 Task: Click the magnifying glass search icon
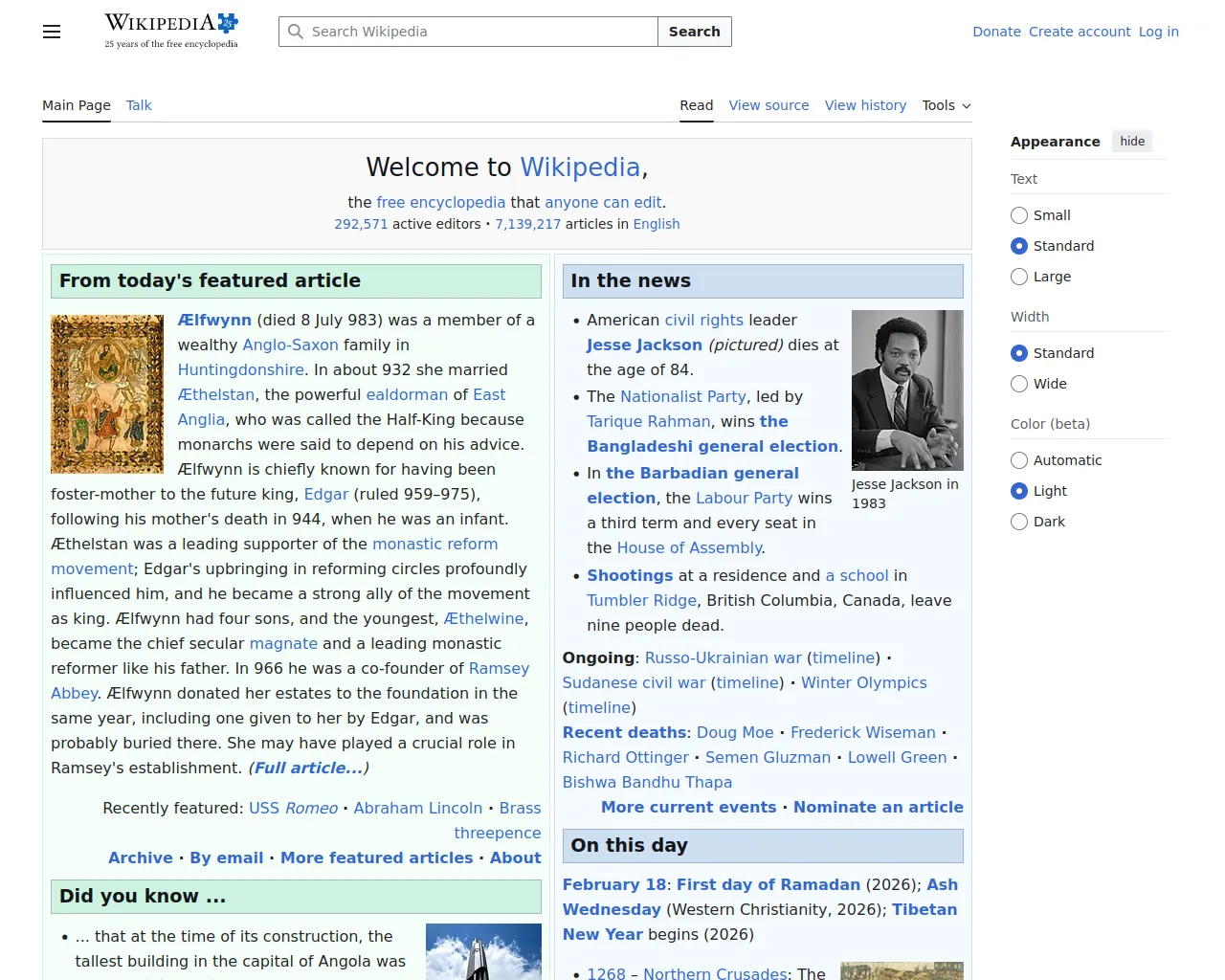pyautogui.click(x=296, y=32)
